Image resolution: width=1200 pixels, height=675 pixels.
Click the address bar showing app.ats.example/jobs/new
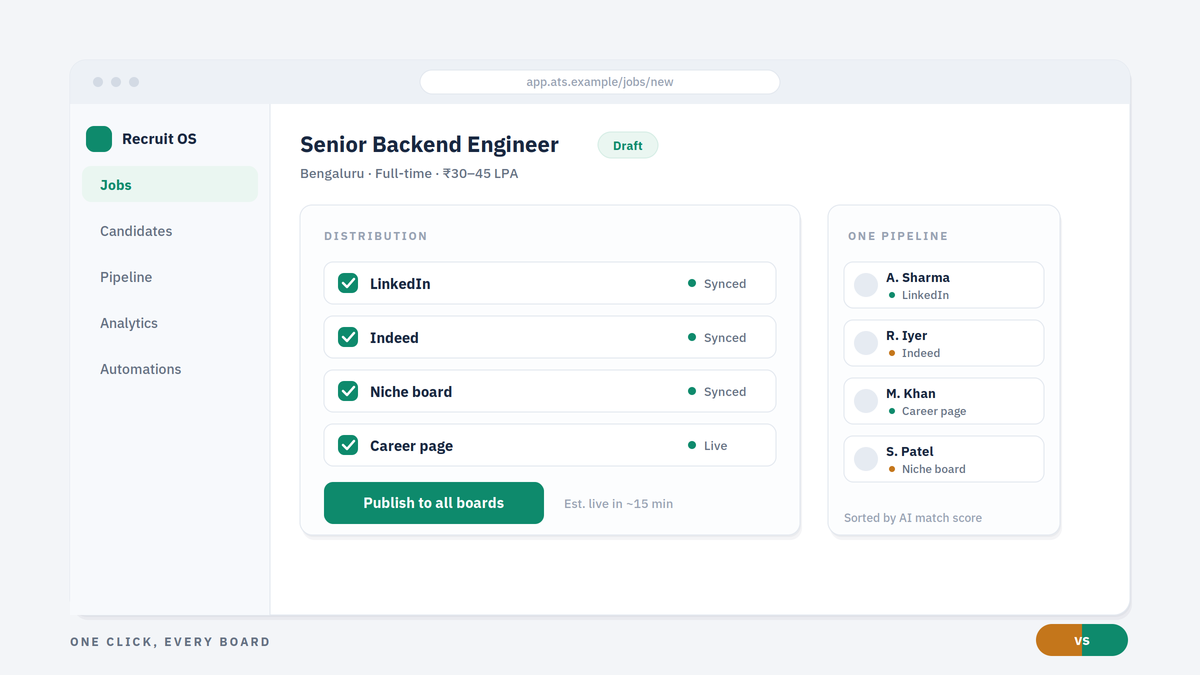600,82
